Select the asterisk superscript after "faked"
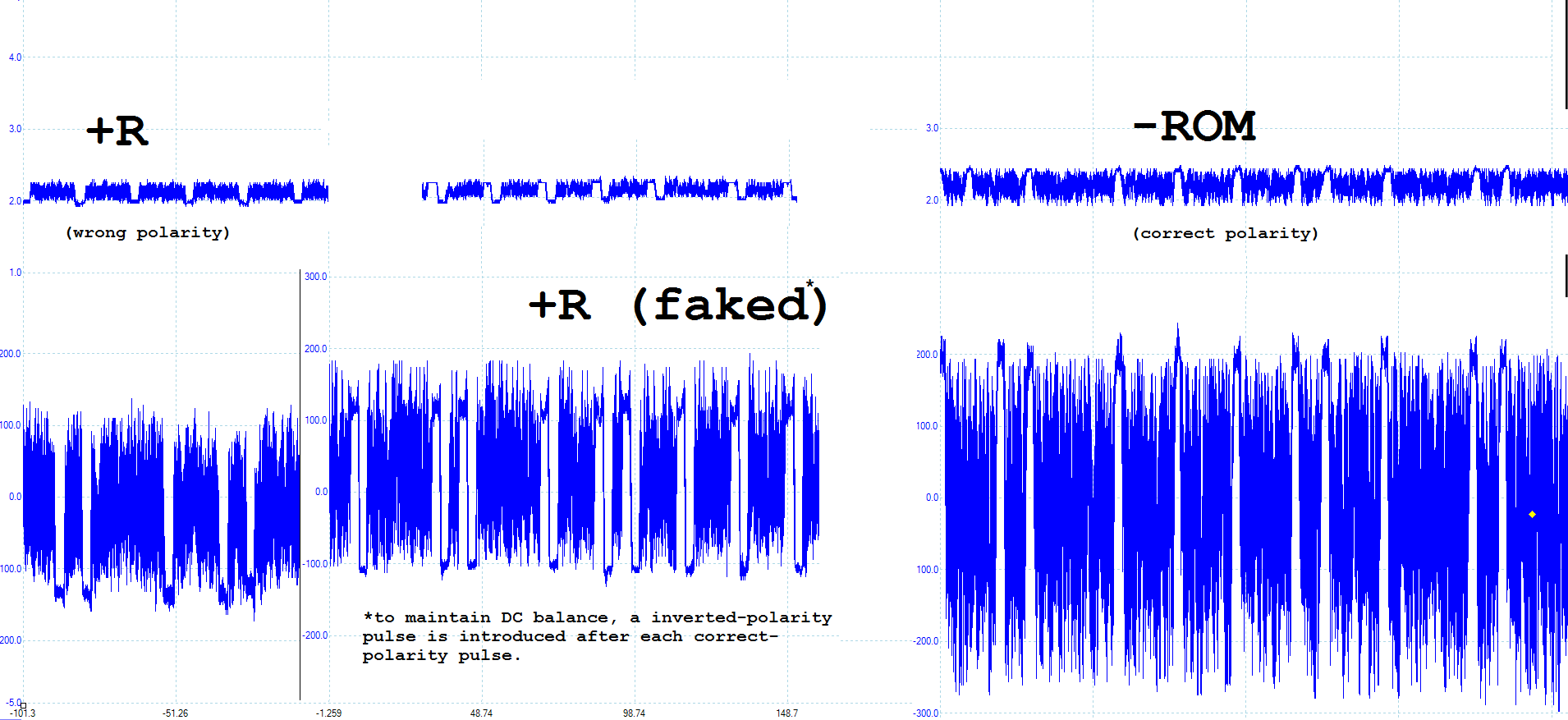Image resolution: width=1568 pixels, height=720 pixels. [809, 284]
